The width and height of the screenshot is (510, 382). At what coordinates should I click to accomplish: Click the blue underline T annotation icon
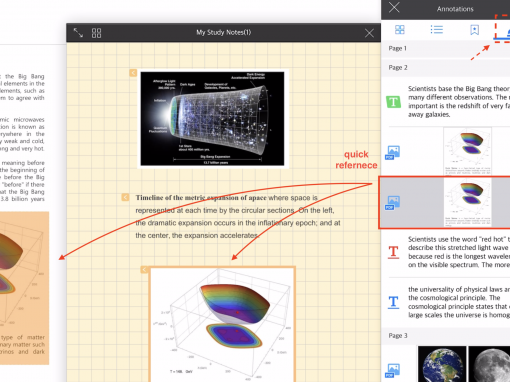point(393,303)
